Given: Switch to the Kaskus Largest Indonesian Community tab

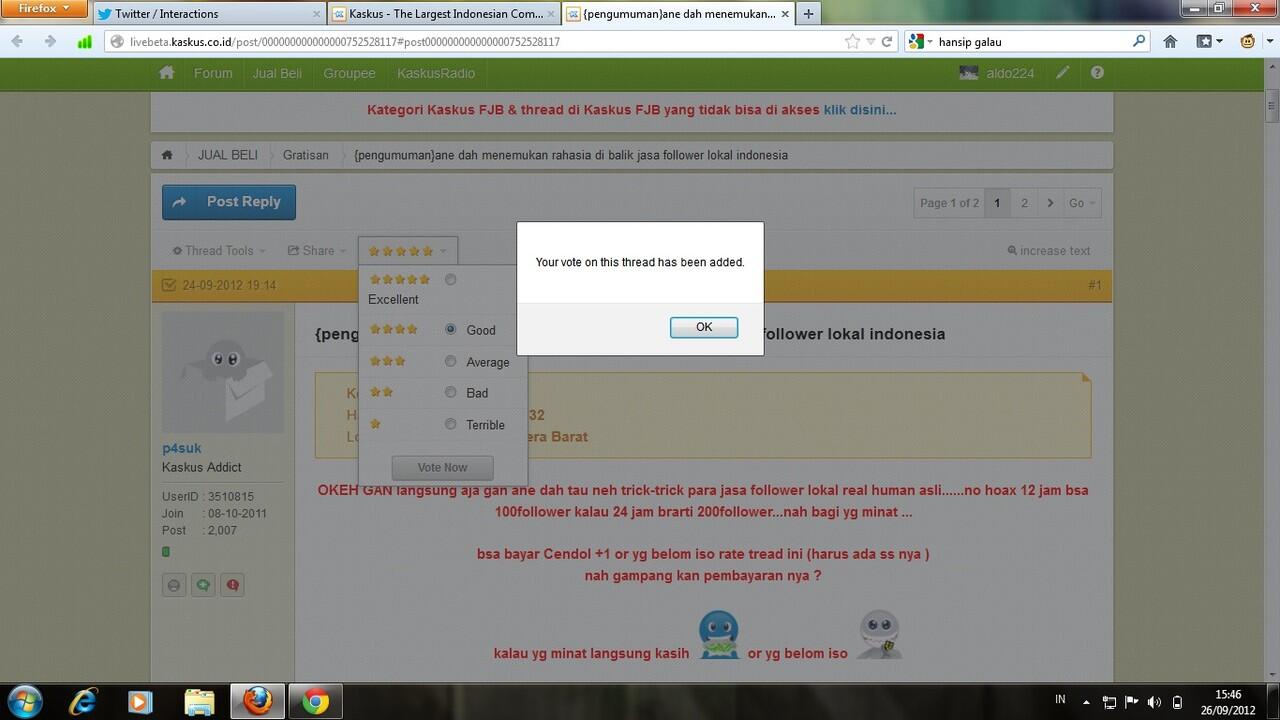Looking at the screenshot, I should click(x=444, y=14).
